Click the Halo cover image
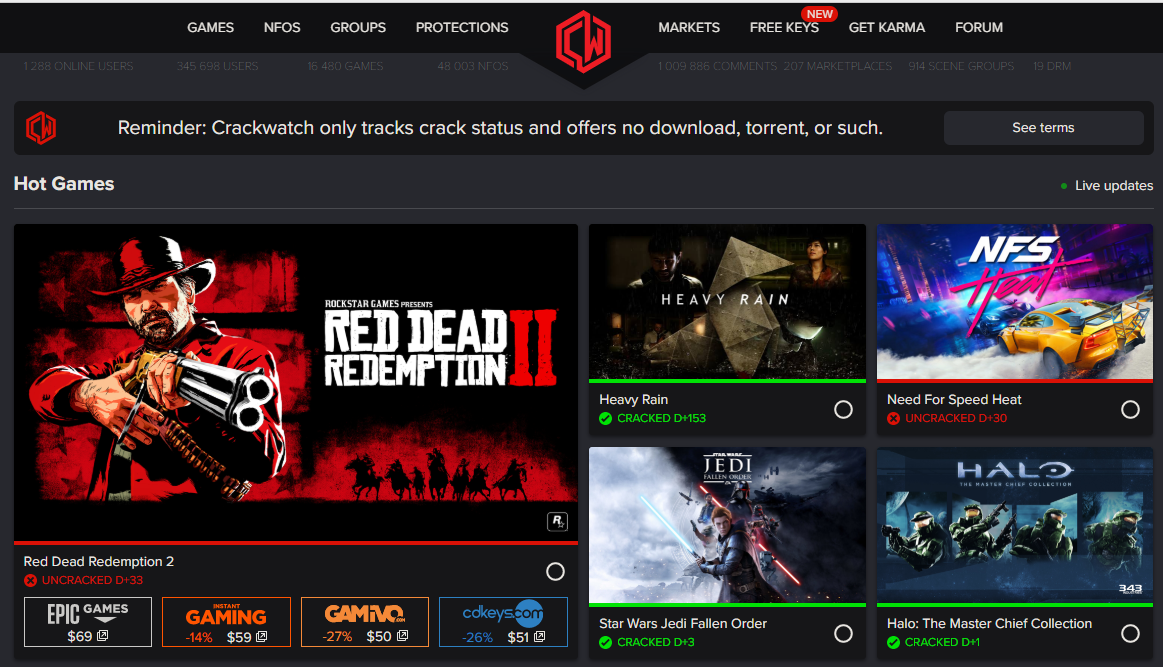Viewport: 1163px width, 667px height. pyautogui.click(x=1015, y=525)
